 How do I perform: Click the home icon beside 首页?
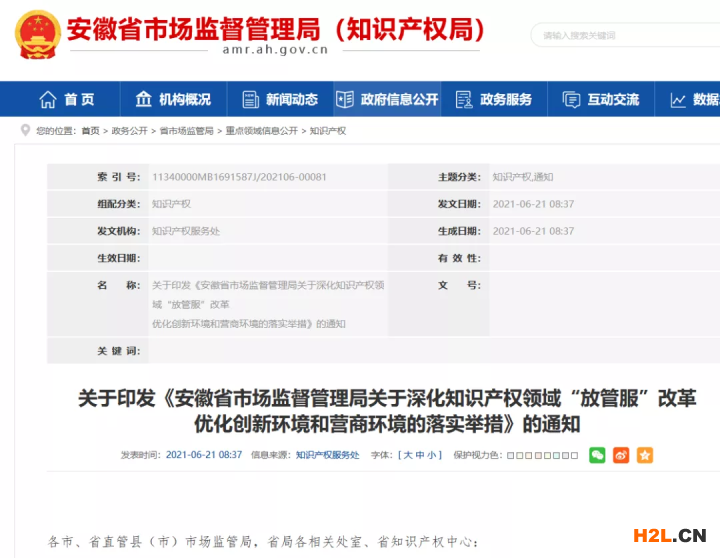coord(47,100)
